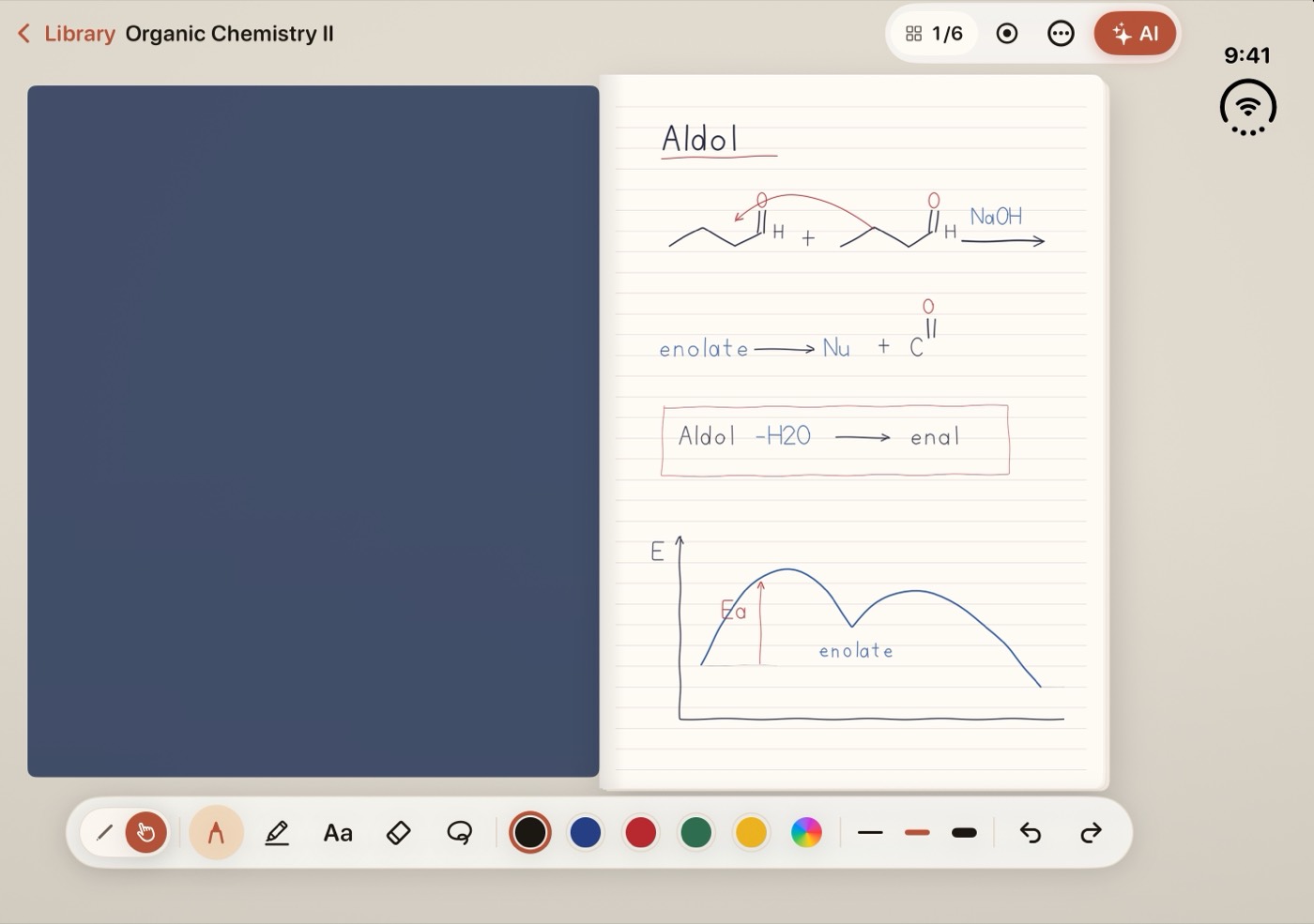Select the highlighter tool
Viewport: 1314px width, 924px height.
[x=277, y=832]
